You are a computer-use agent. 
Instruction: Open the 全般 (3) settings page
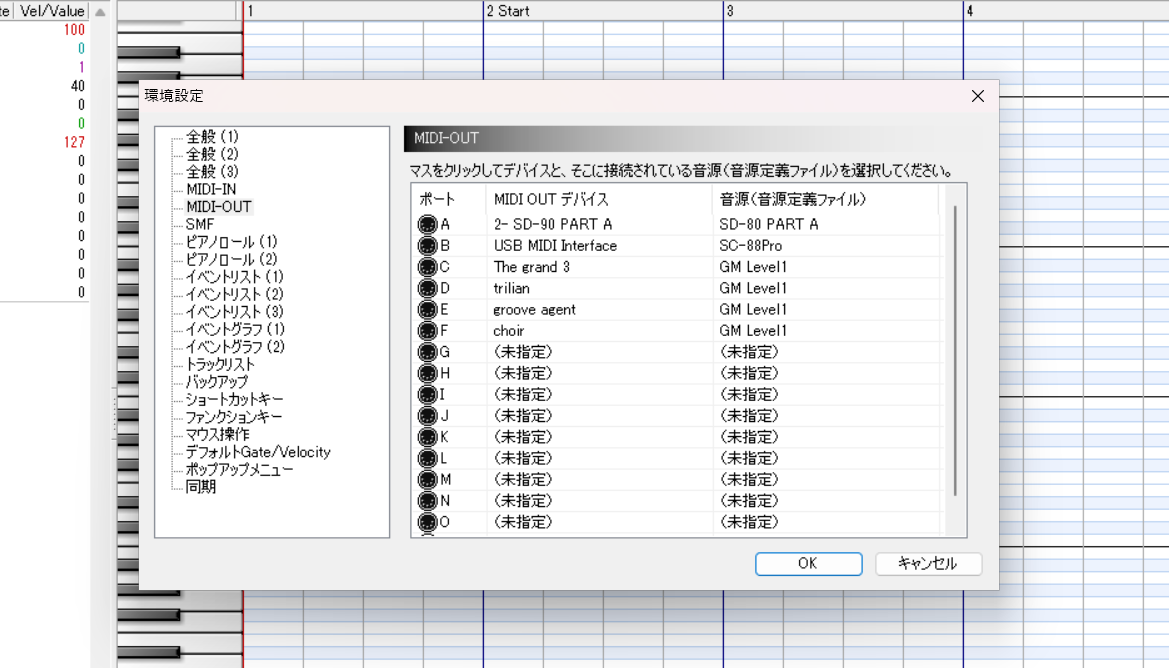(x=212, y=171)
